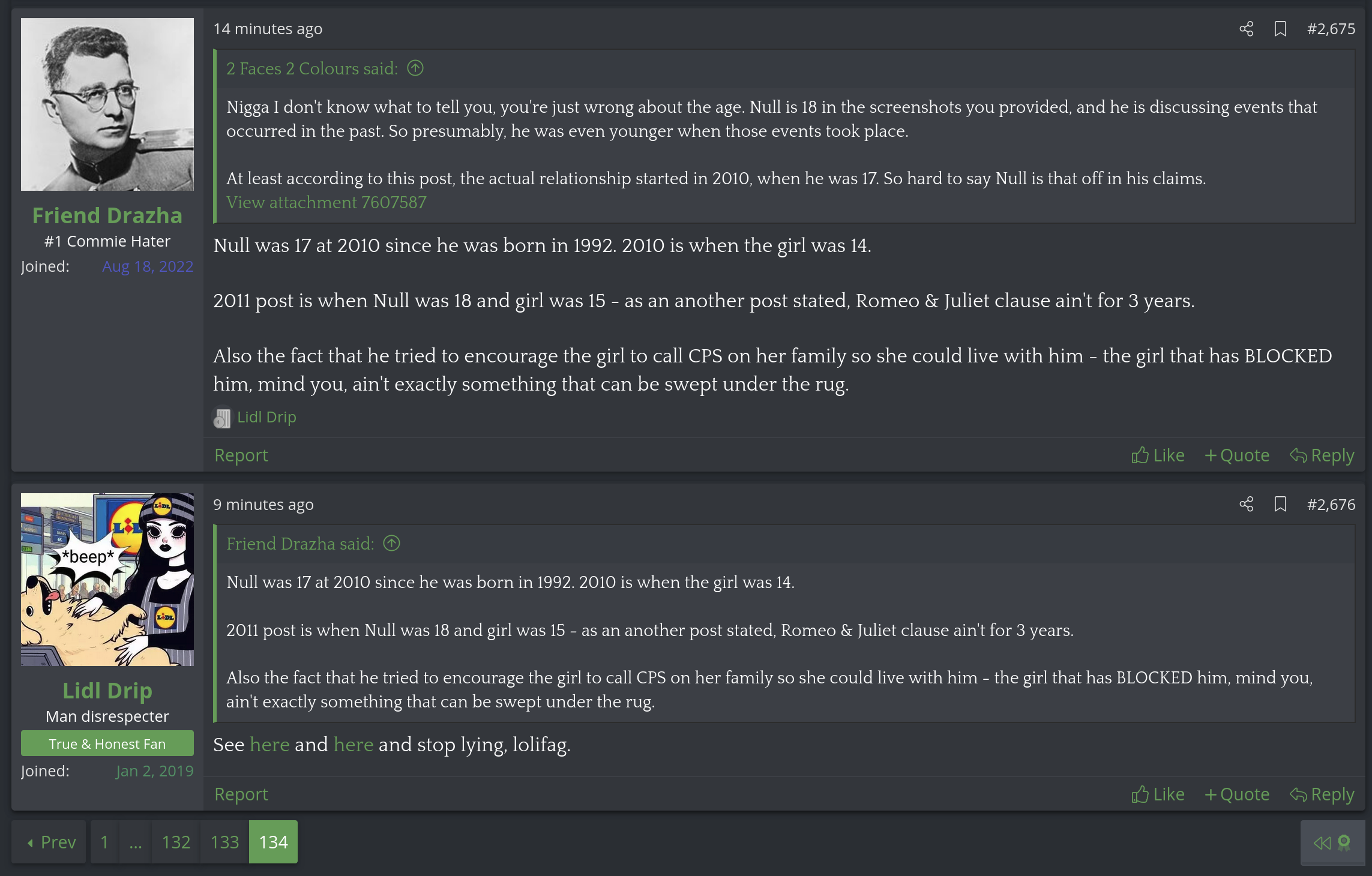Click Reply on post #2,676
This screenshot has width=1372, height=876.
(1322, 794)
